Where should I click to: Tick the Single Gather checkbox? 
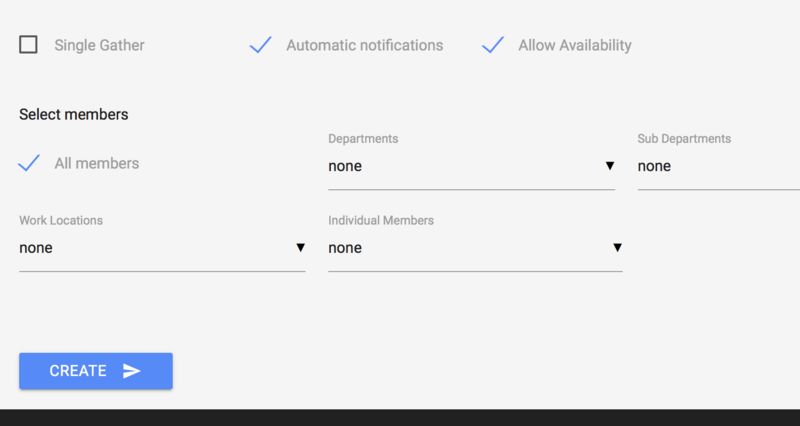[x=29, y=45]
